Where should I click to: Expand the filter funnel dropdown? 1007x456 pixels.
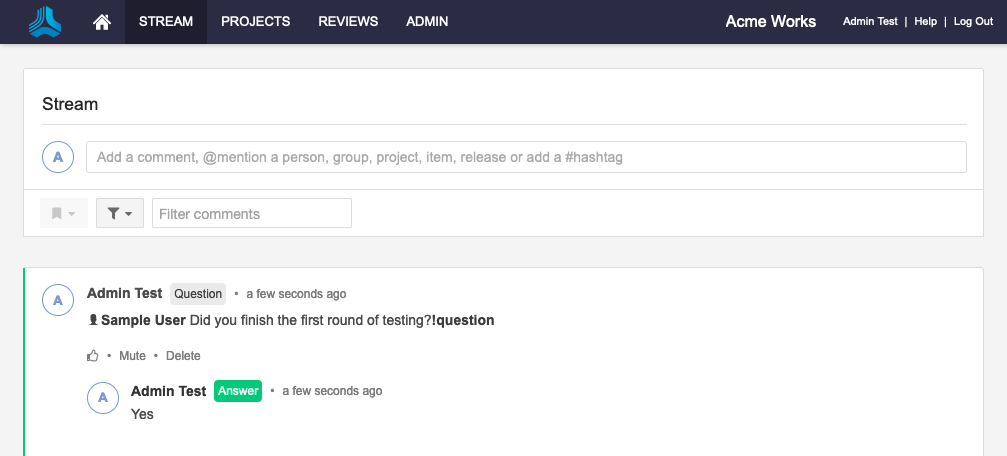pyautogui.click(x=120, y=213)
